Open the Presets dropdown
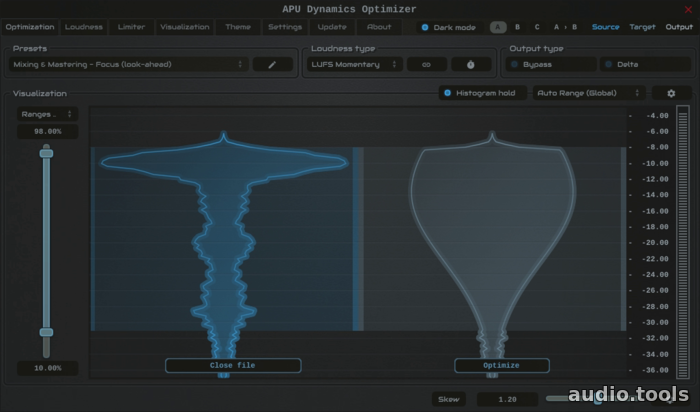 (129, 65)
